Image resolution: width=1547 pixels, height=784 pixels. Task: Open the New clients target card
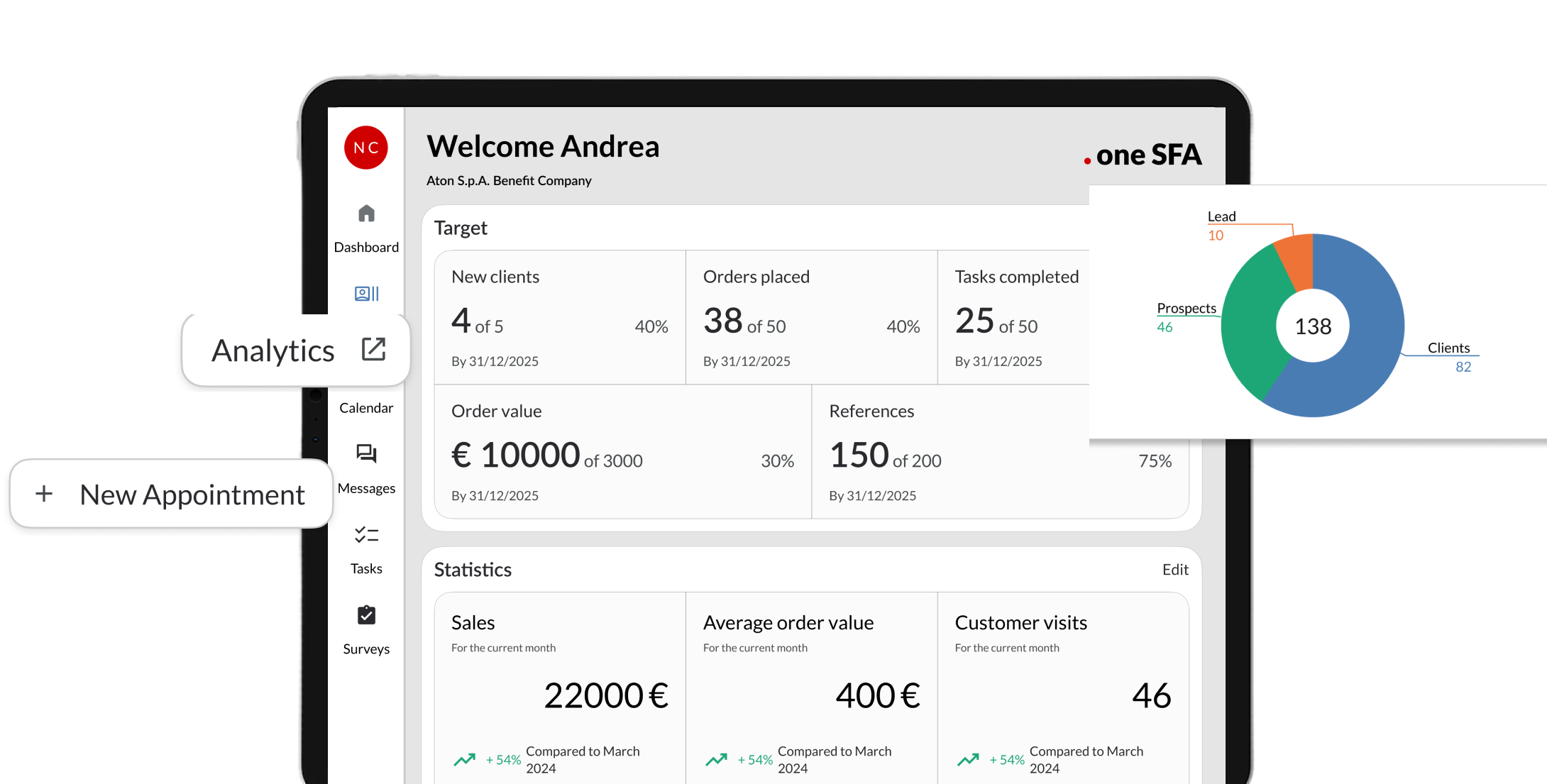point(560,317)
